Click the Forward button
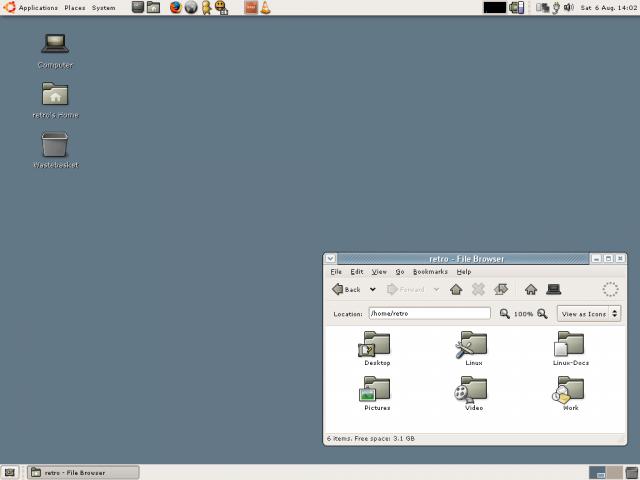This screenshot has height=480, width=640. click(x=405, y=289)
